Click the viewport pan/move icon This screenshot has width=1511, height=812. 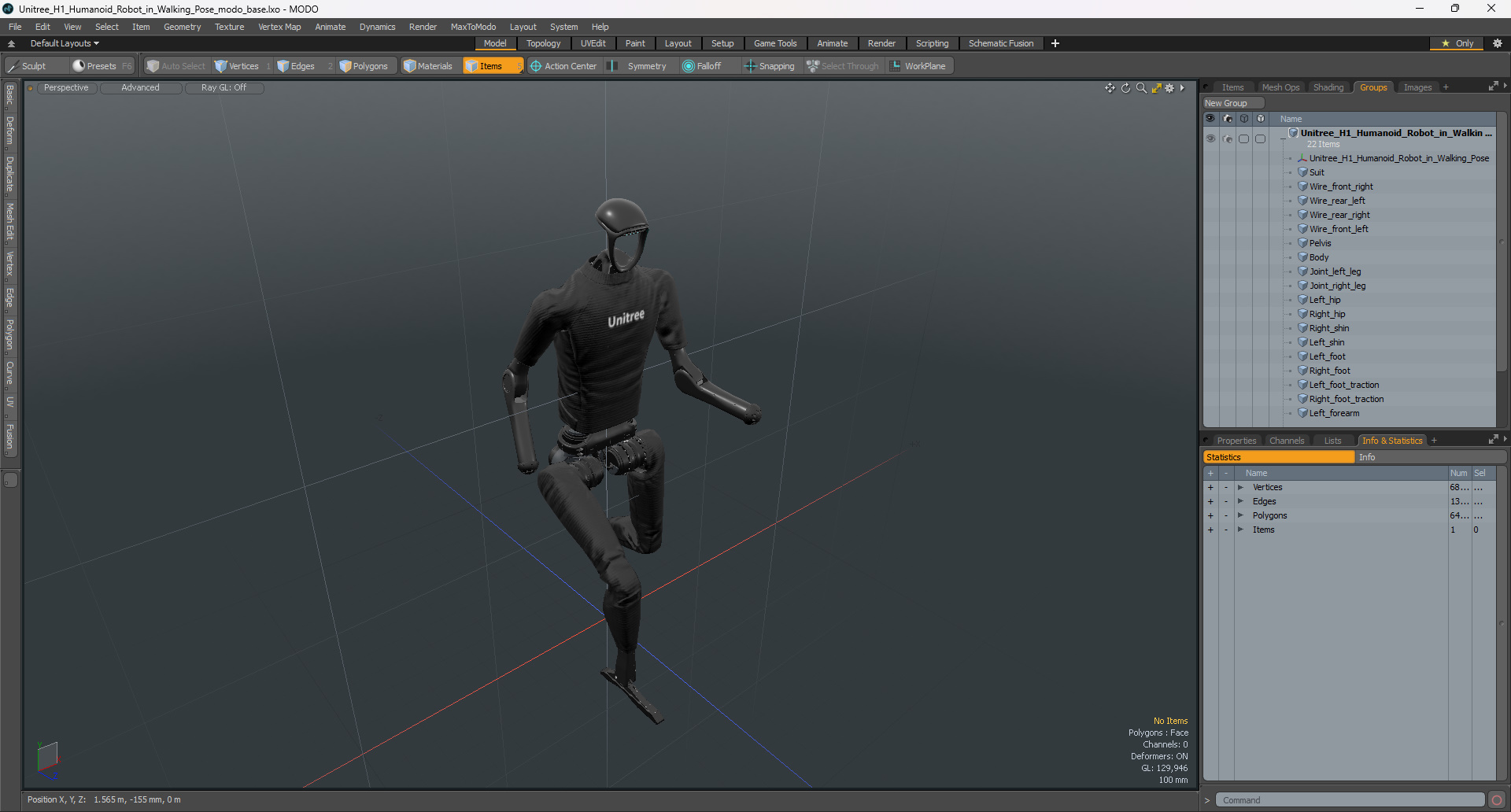(1110, 88)
